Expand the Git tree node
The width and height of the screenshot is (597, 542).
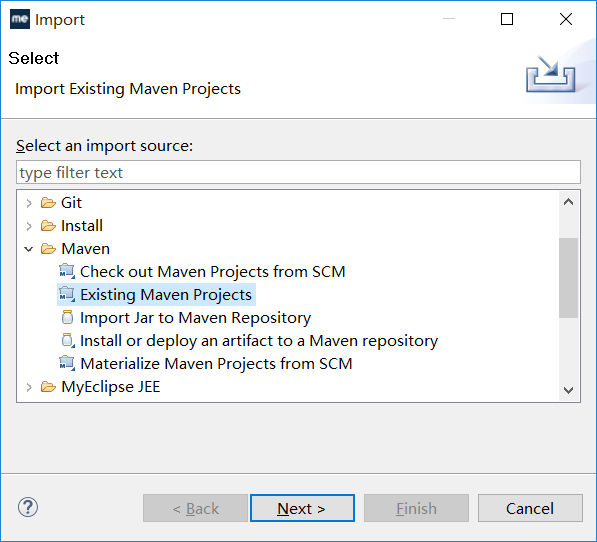(x=29, y=203)
